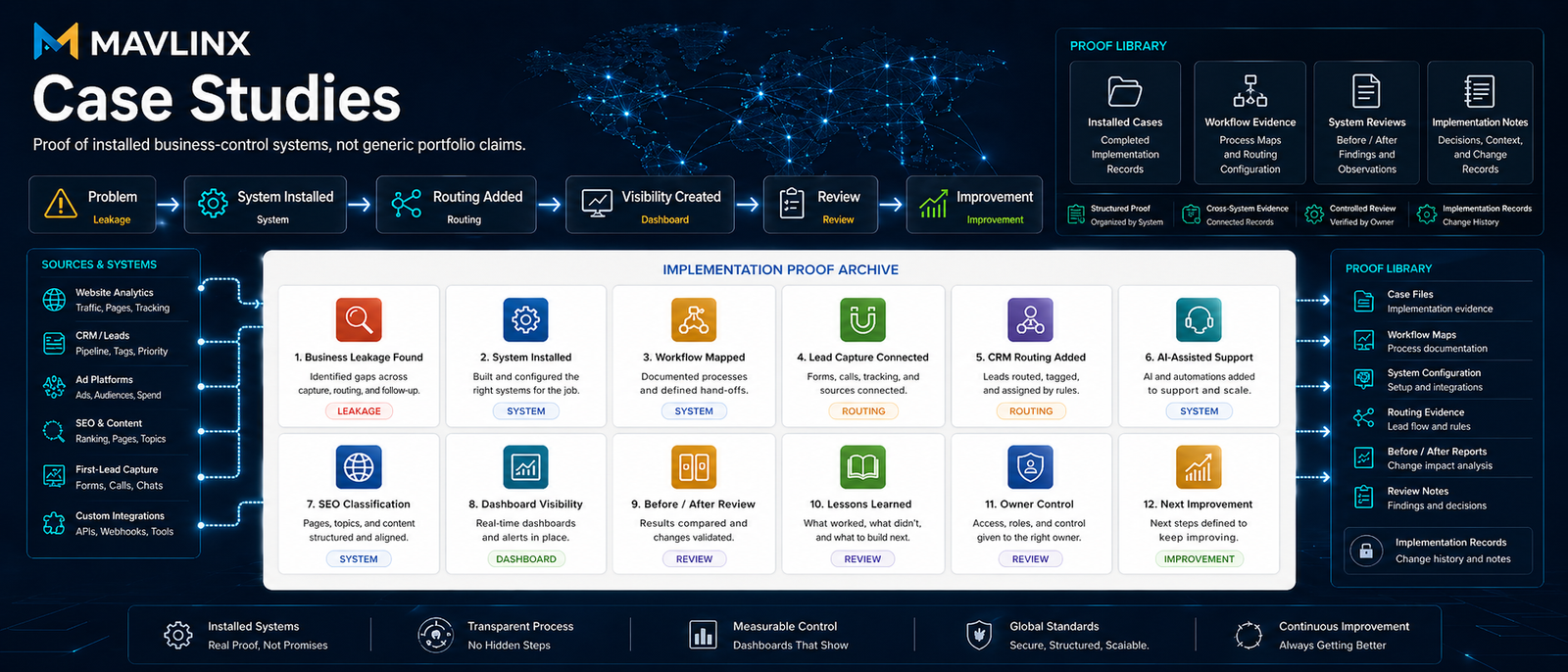Click the blue gear icon for System Installed card
Viewport: 1568px width, 672px height.
(x=525, y=319)
